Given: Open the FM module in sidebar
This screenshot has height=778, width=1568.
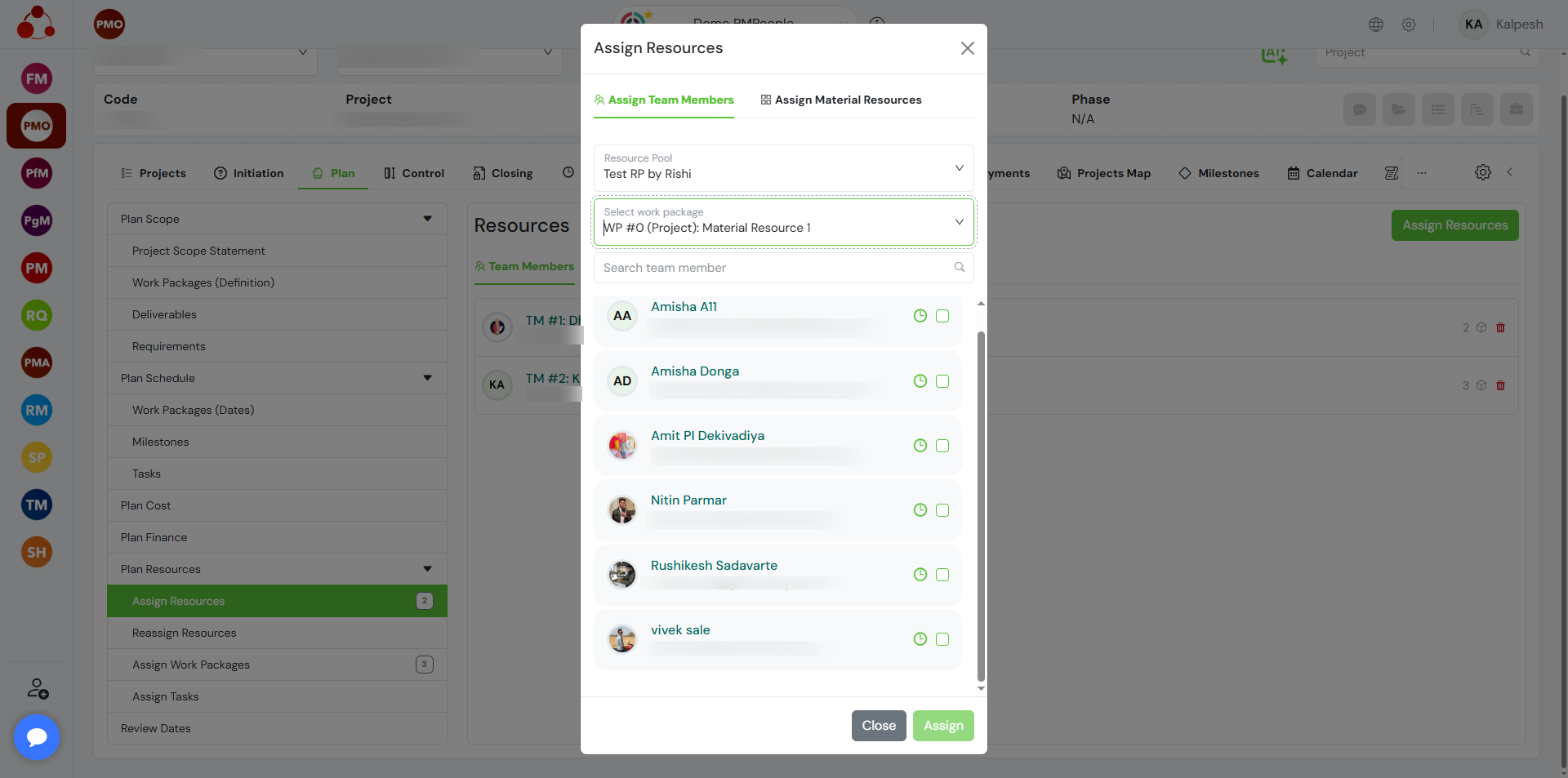Looking at the screenshot, I should click(x=37, y=78).
